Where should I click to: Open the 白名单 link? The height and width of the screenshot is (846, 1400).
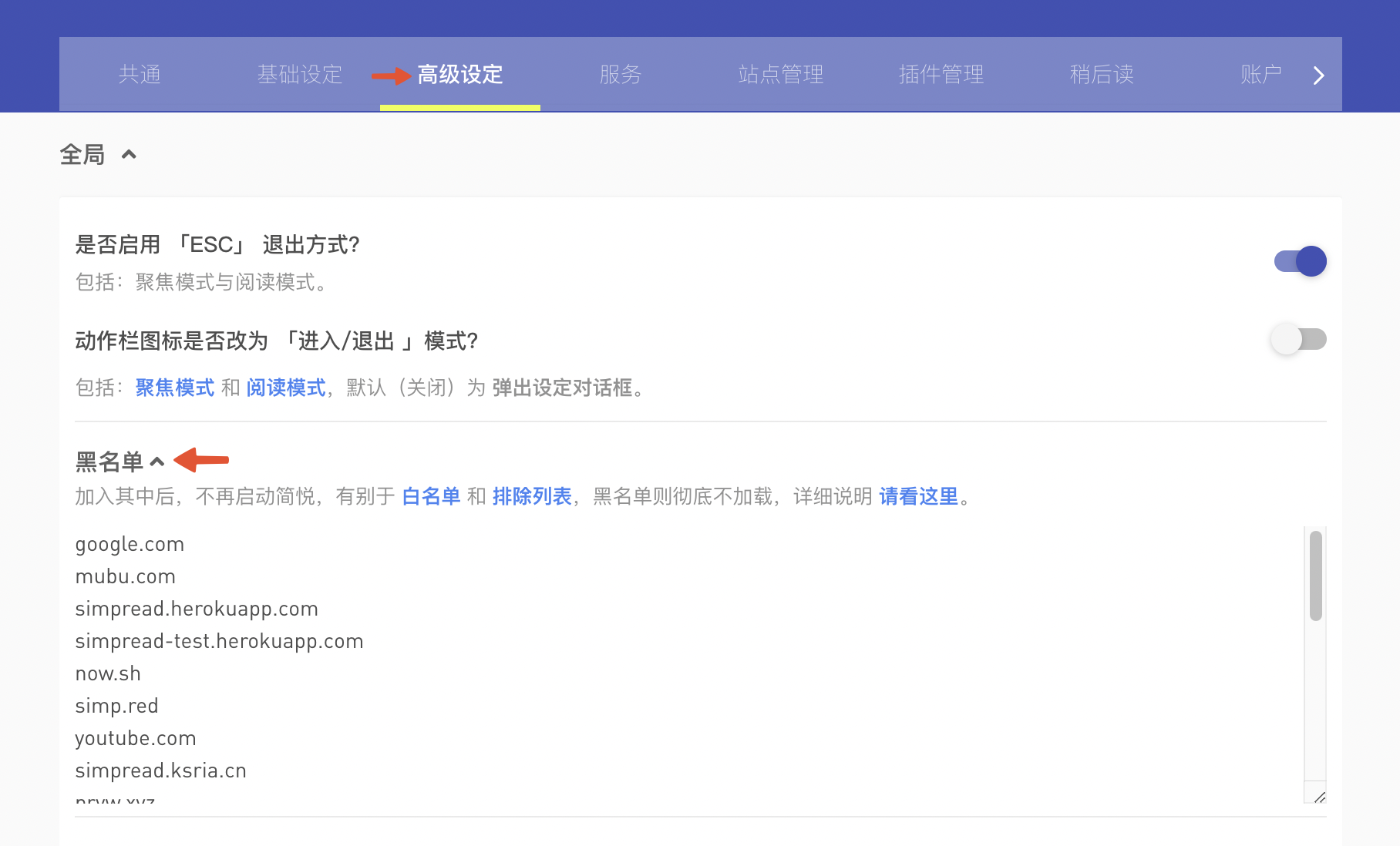pyautogui.click(x=431, y=497)
